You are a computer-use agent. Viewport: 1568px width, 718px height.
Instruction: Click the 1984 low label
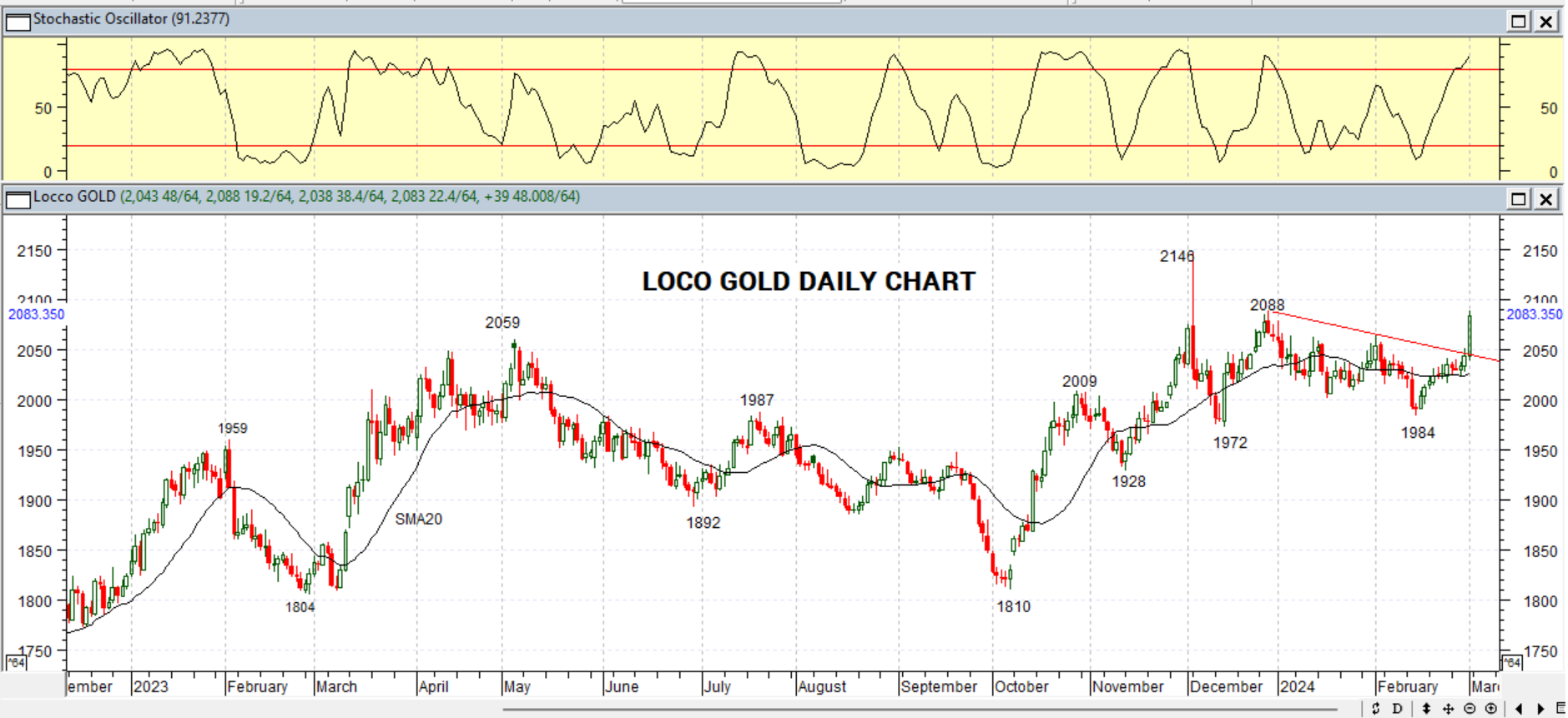coord(1418,433)
